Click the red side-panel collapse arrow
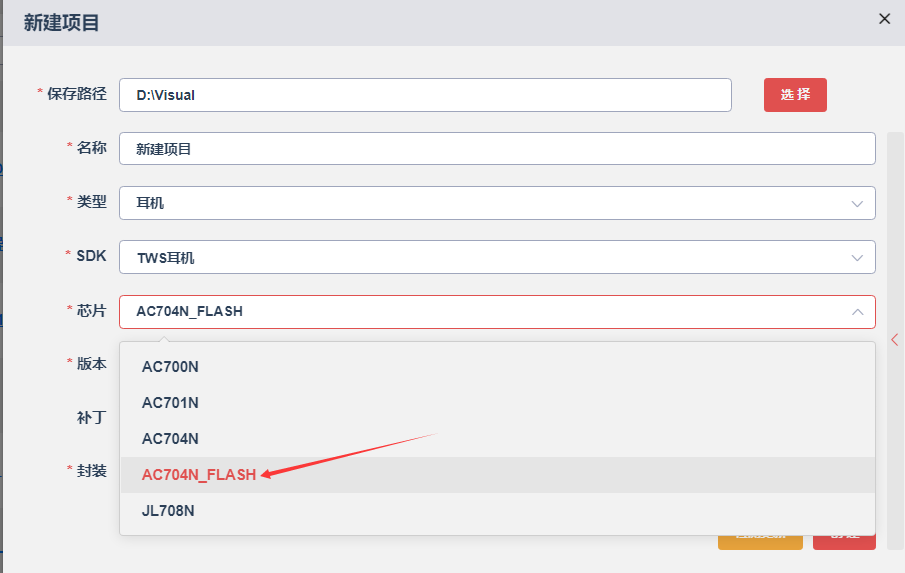 click(895, 340)
